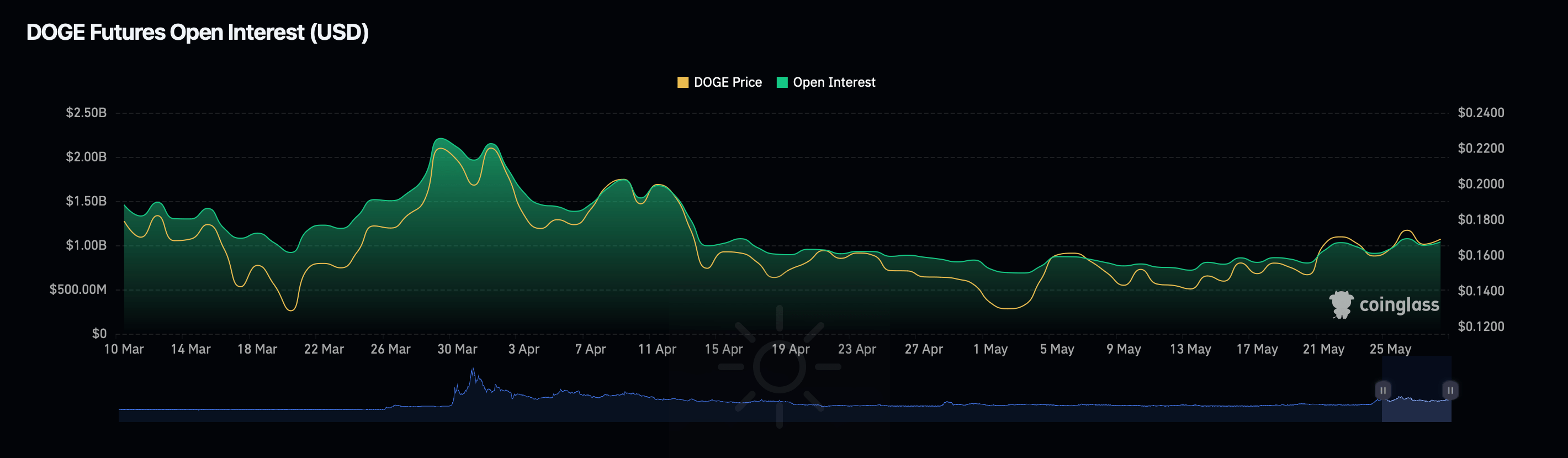Select the DOGE Futures Open Interest title
The image size is (1568, 458).
[x=197, y=32]
